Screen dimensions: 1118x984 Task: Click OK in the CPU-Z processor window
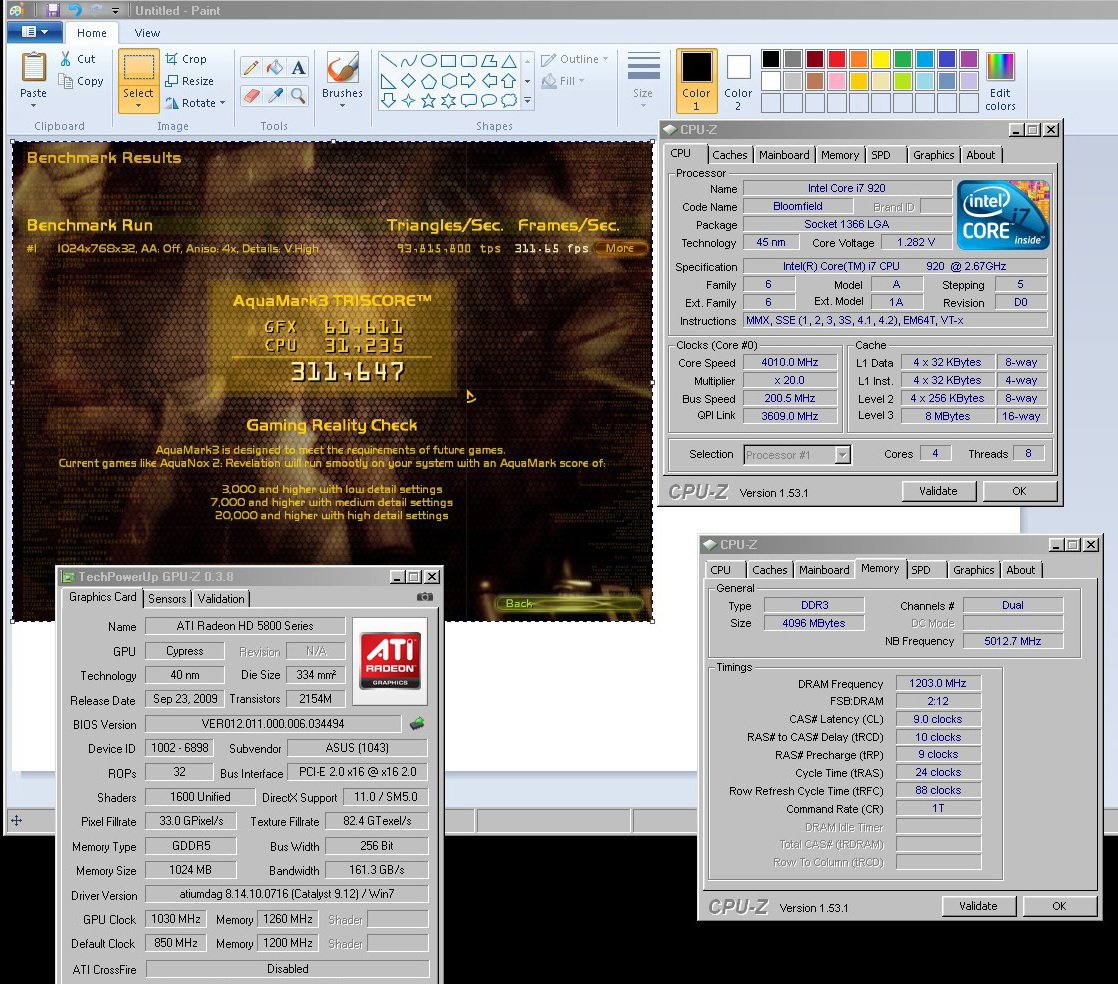coord(1020,491)
